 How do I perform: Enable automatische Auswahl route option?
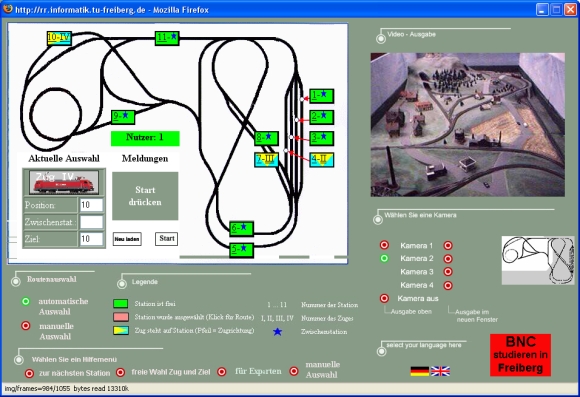click(26, 302)
